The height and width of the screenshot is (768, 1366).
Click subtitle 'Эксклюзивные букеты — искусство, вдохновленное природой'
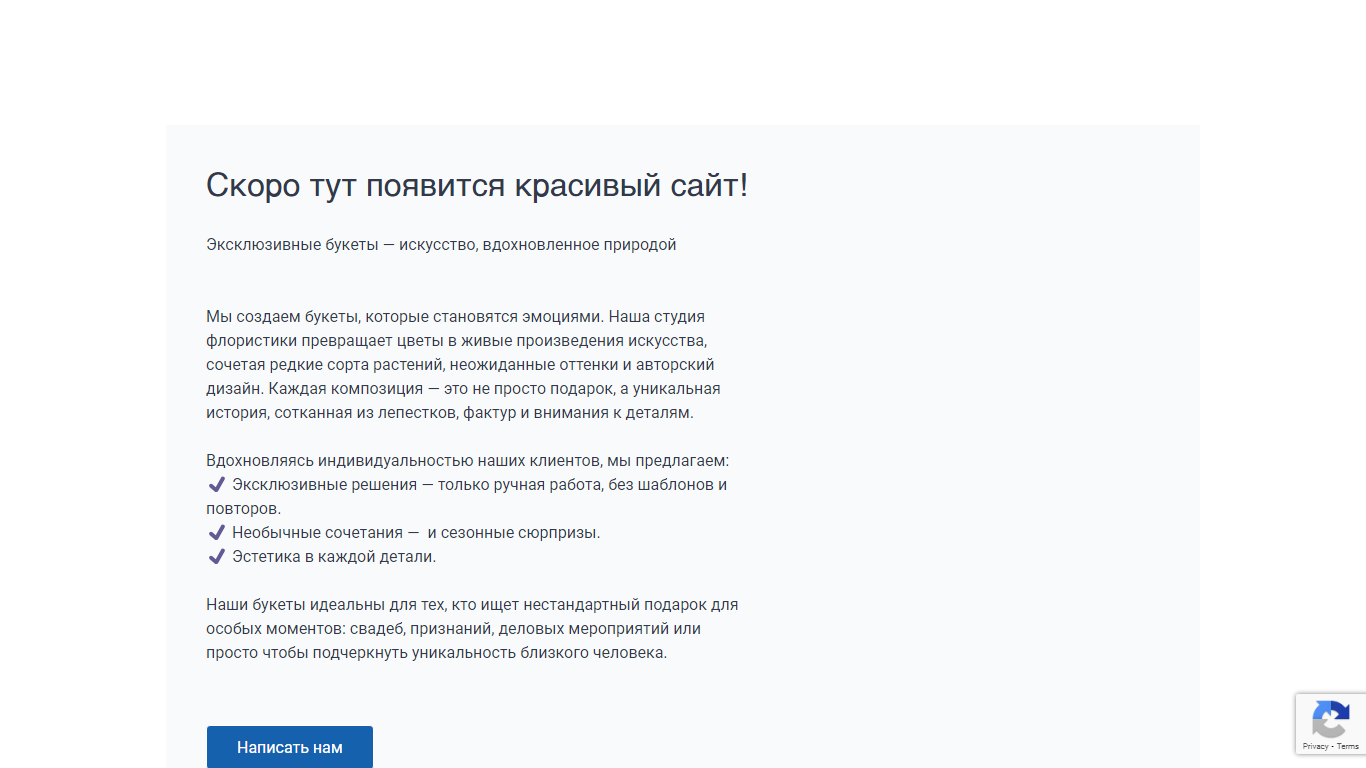click(x=441, y=245)
